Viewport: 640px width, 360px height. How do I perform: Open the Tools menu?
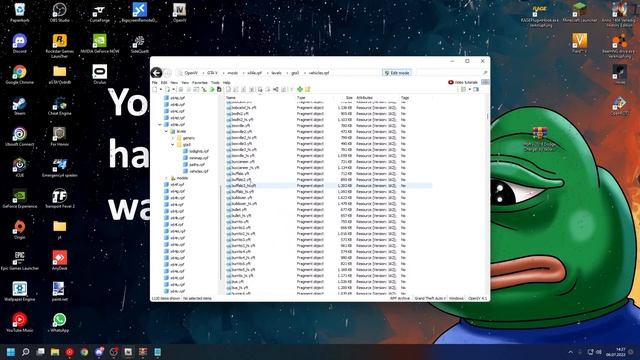[215, 83]
